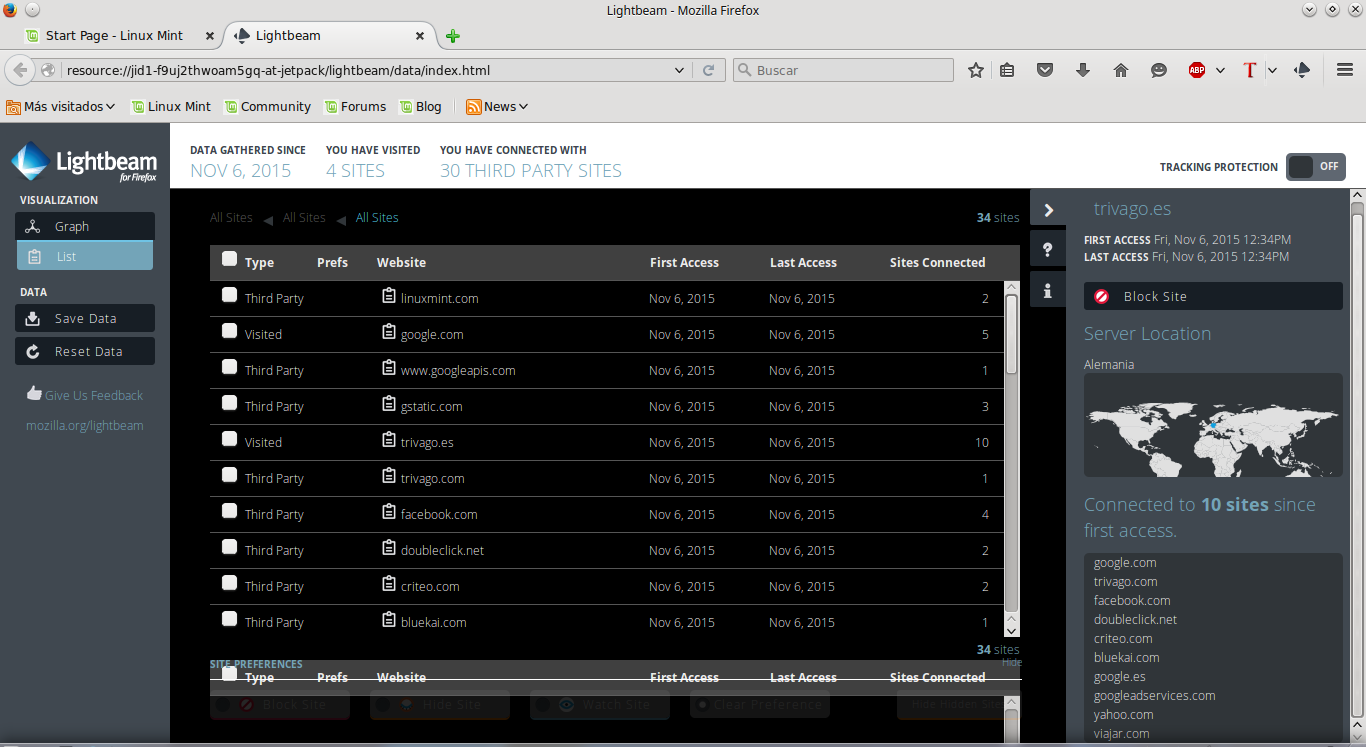This screenshot has width=1366, height=747.
Task: Click the clipboard icon beside www.googleapis.com
Action: 389,369
